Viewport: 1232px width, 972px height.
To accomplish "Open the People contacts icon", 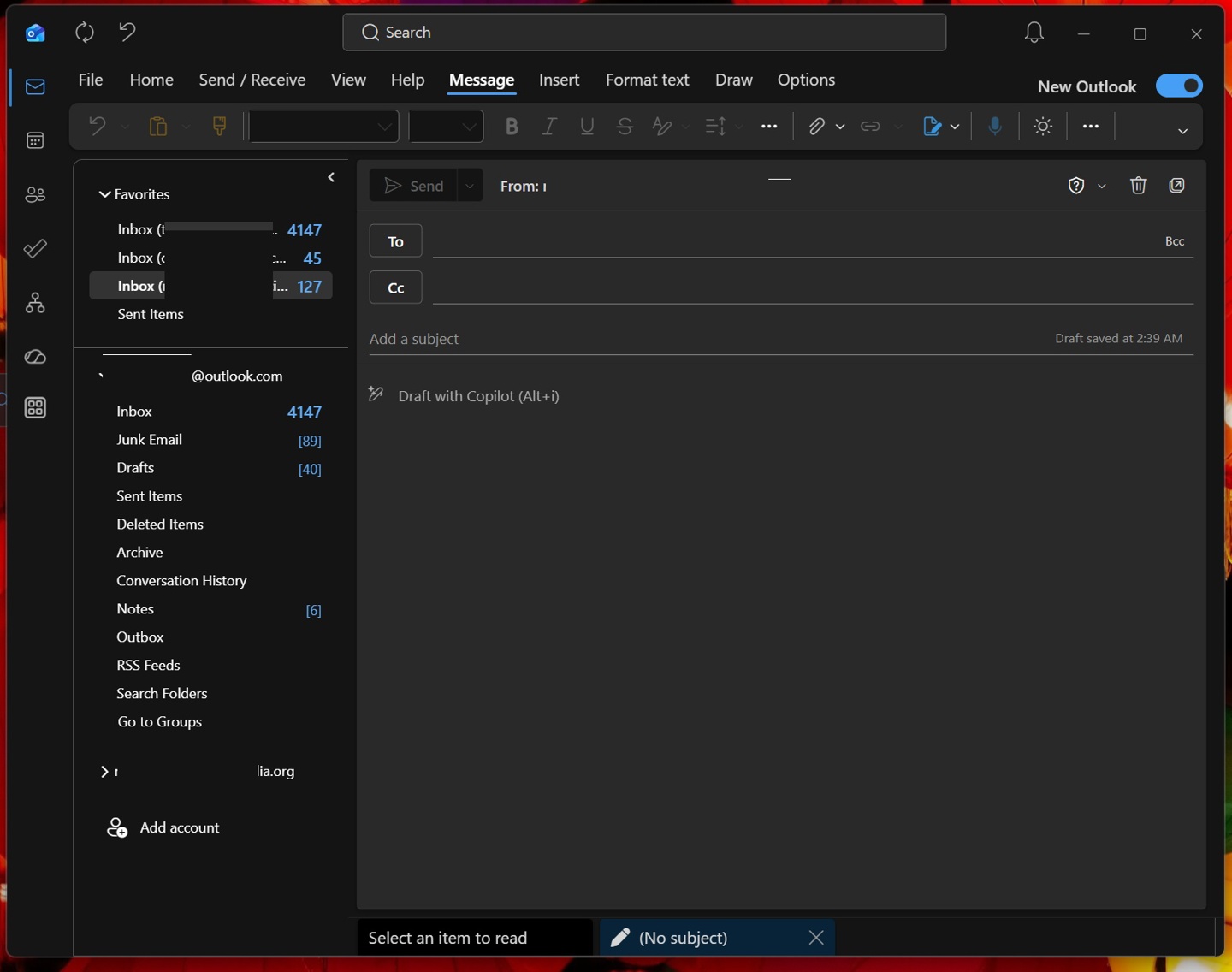I will [35, 195].
